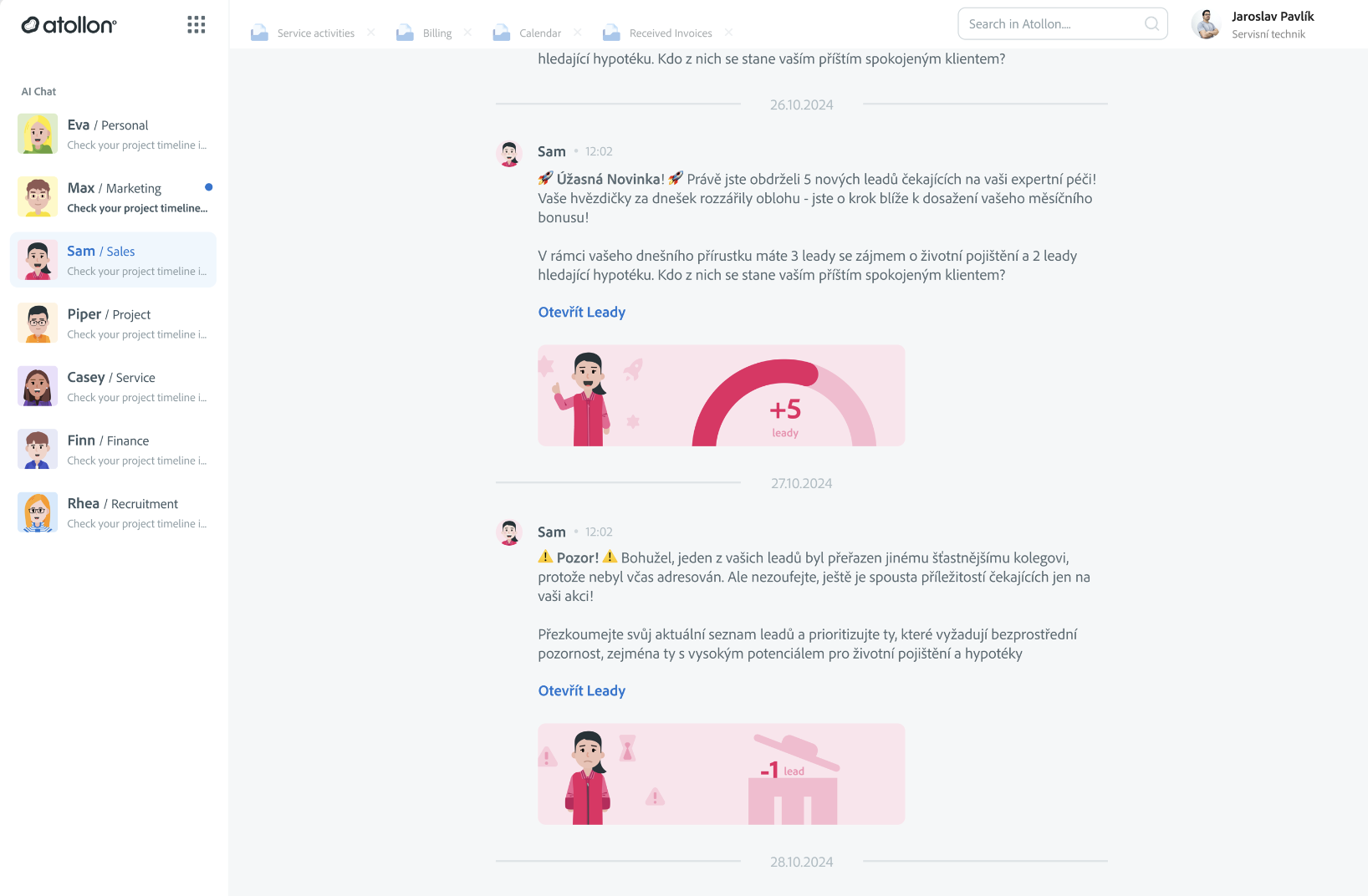Click Otevřít Leady link under Pozor message
The image size is (1368, 896).
[581, 690]
